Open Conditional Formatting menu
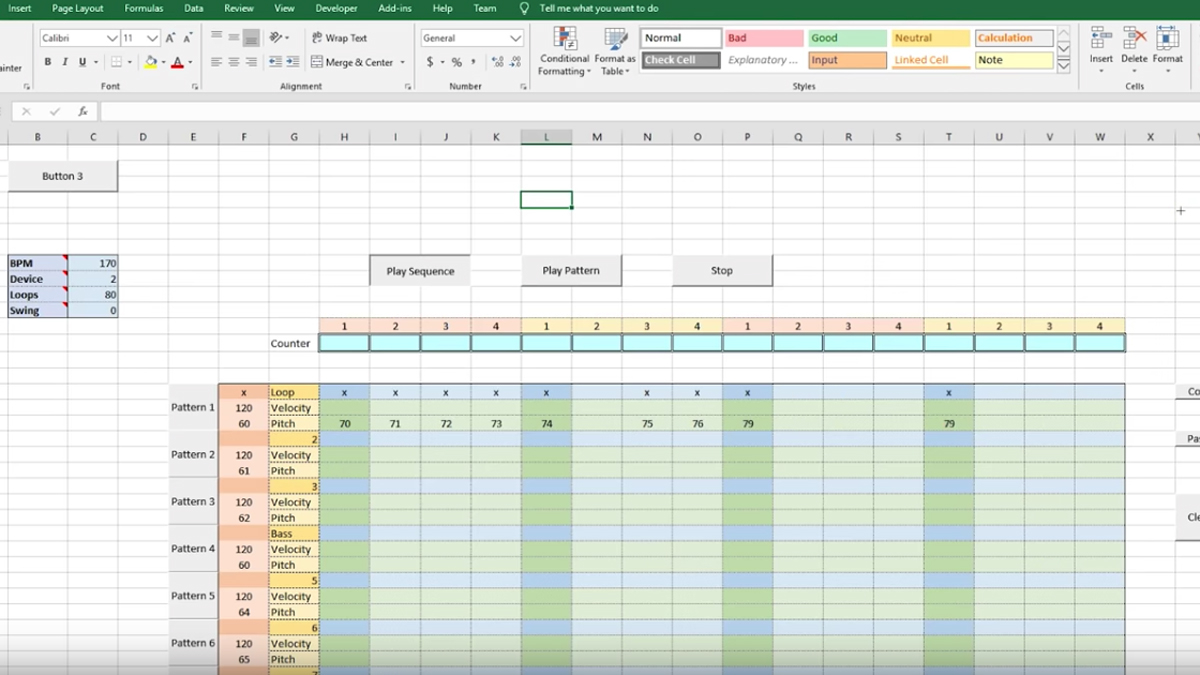1200x675 pixels. coord(564,52)
